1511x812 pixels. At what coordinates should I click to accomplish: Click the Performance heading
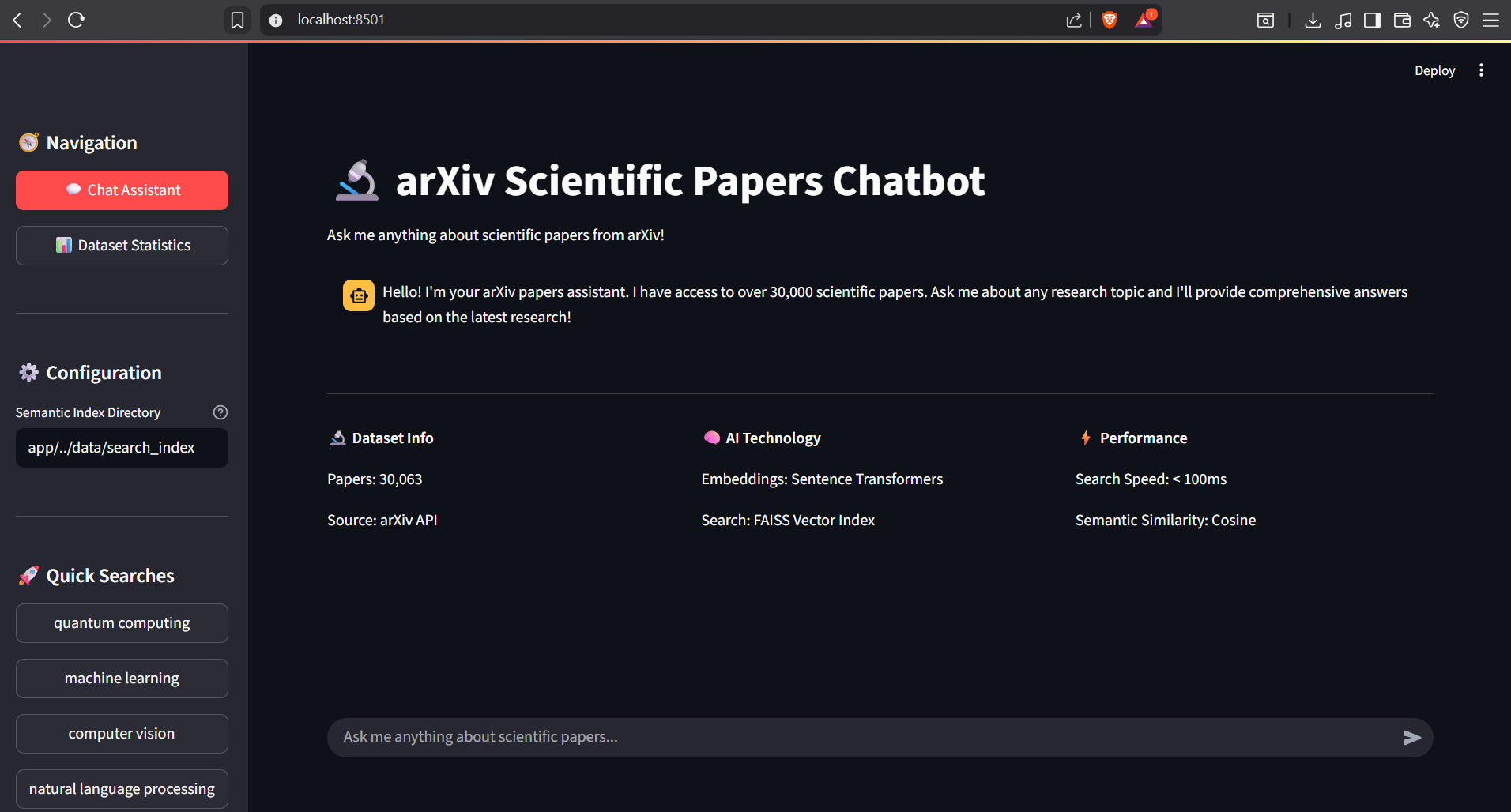(1144, 438)
